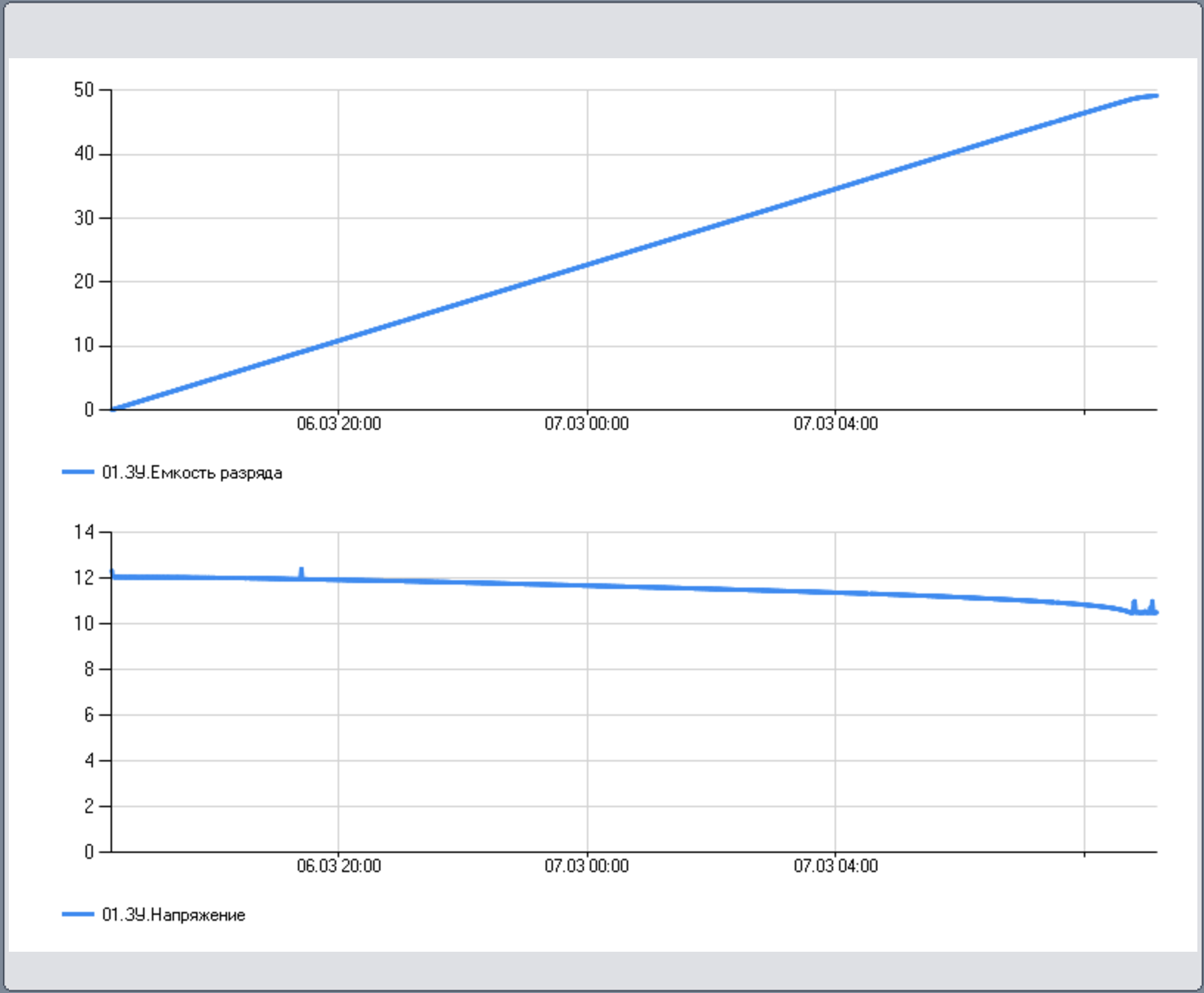This screenshot has height=993, width=1204.
Task: Select '07.03 04:00' on the voltage chart axis
Action: (x=835, y=866)
